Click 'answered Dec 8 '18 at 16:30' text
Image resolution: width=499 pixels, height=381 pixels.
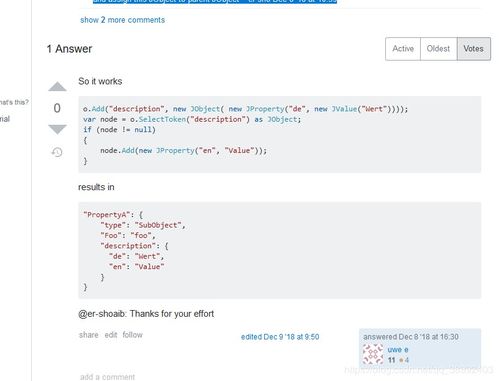411,337
